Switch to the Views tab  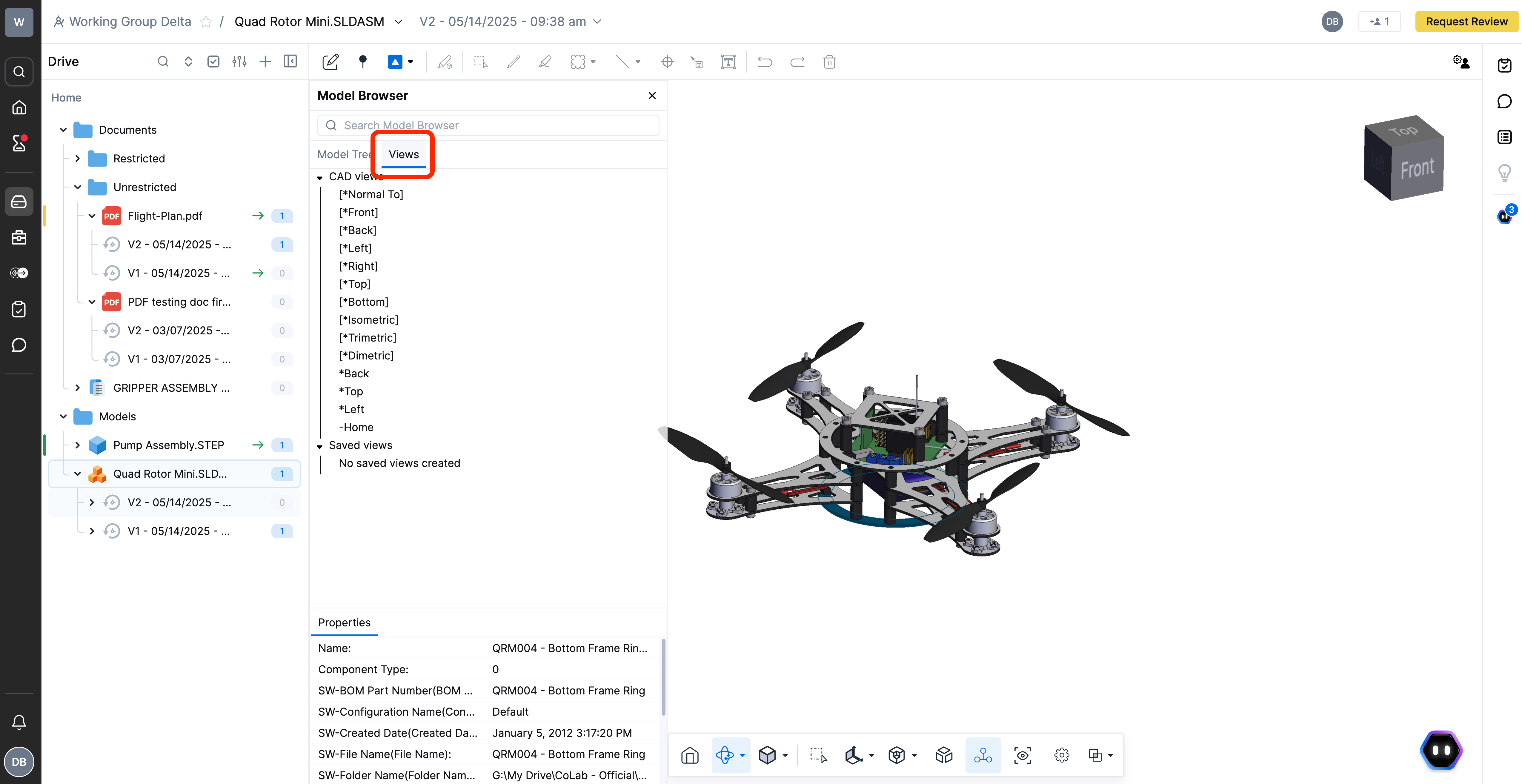pyautogui.click(x=404, y=154)
